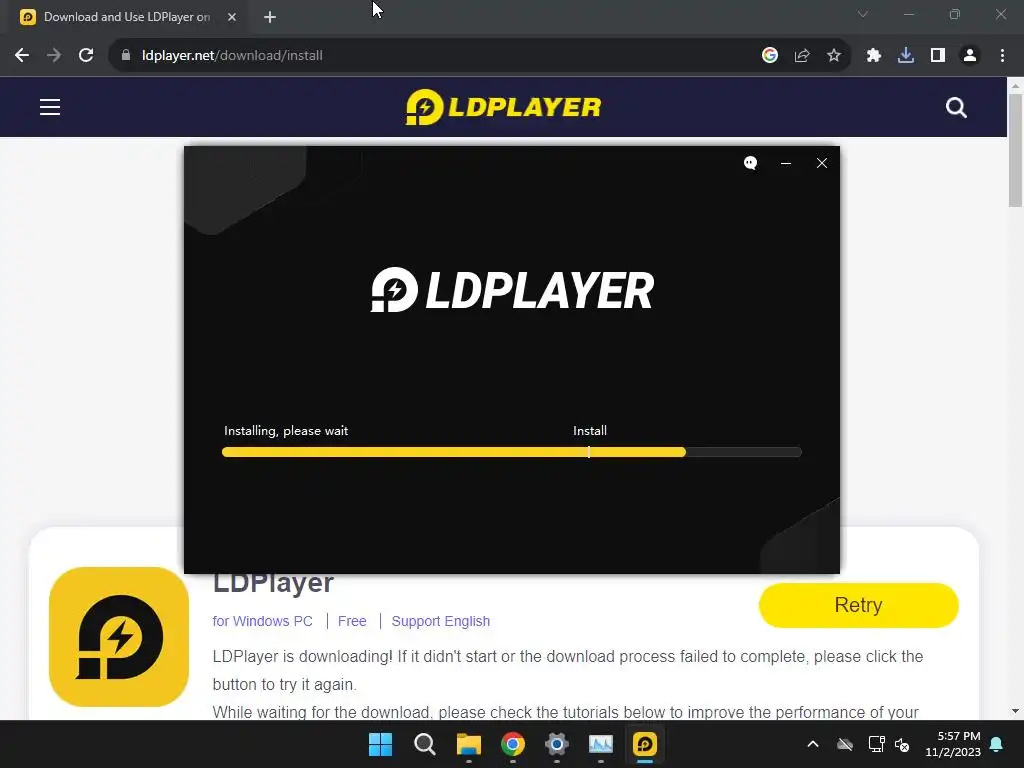This screenshot has width=1024, height=768.
Task: Click the Retry download button
Action: pos(858,605)
